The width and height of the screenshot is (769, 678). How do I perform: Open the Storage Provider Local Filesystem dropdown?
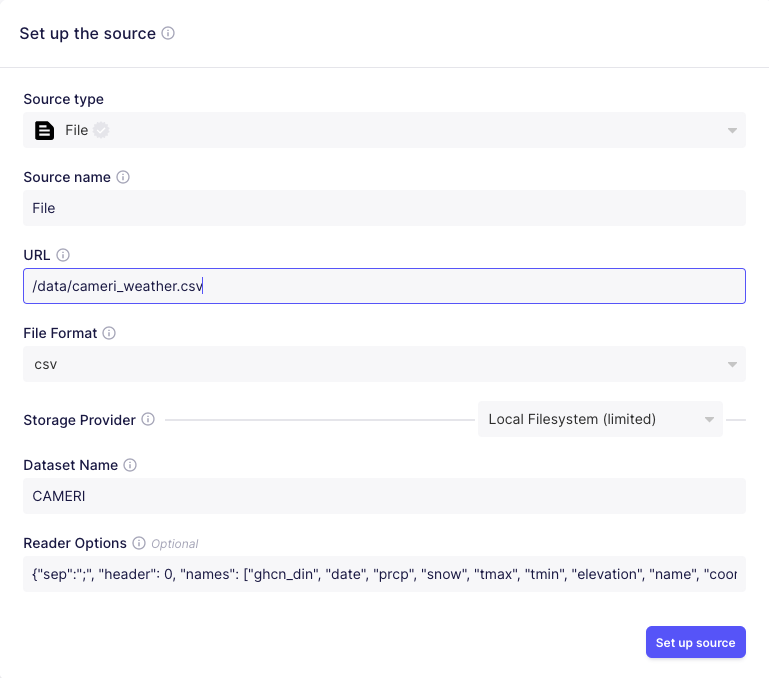[x=600, y=419]
